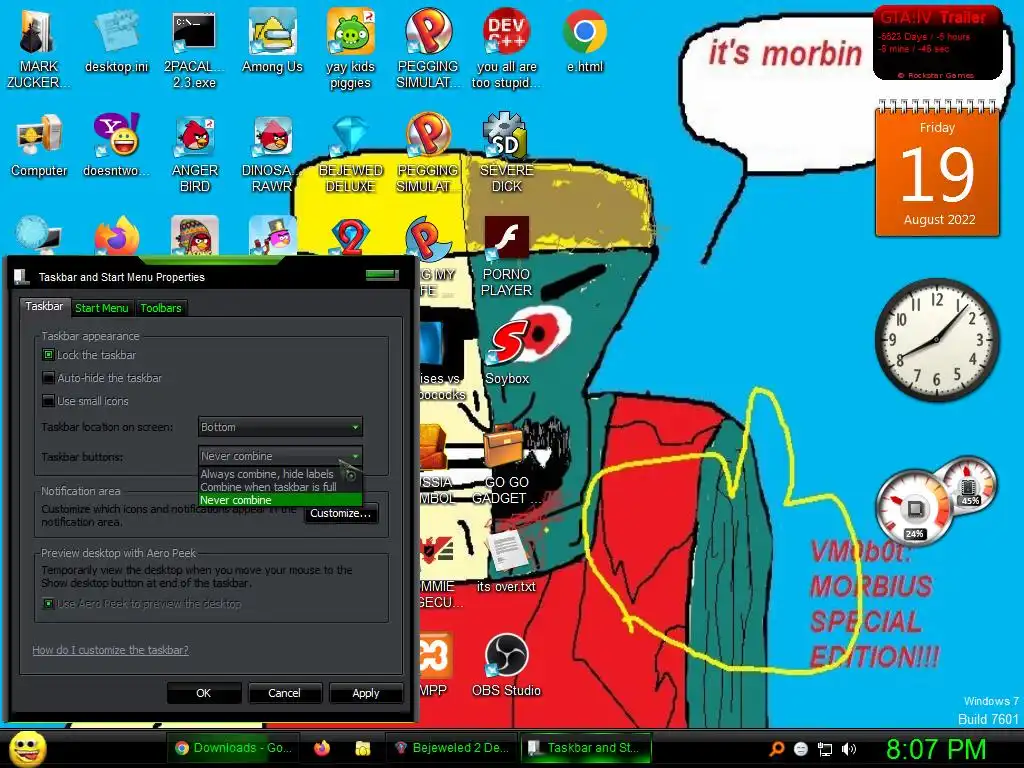Click the Cancel button
The width and height of the screenshot is (1024, 768).
pos(284,693)
